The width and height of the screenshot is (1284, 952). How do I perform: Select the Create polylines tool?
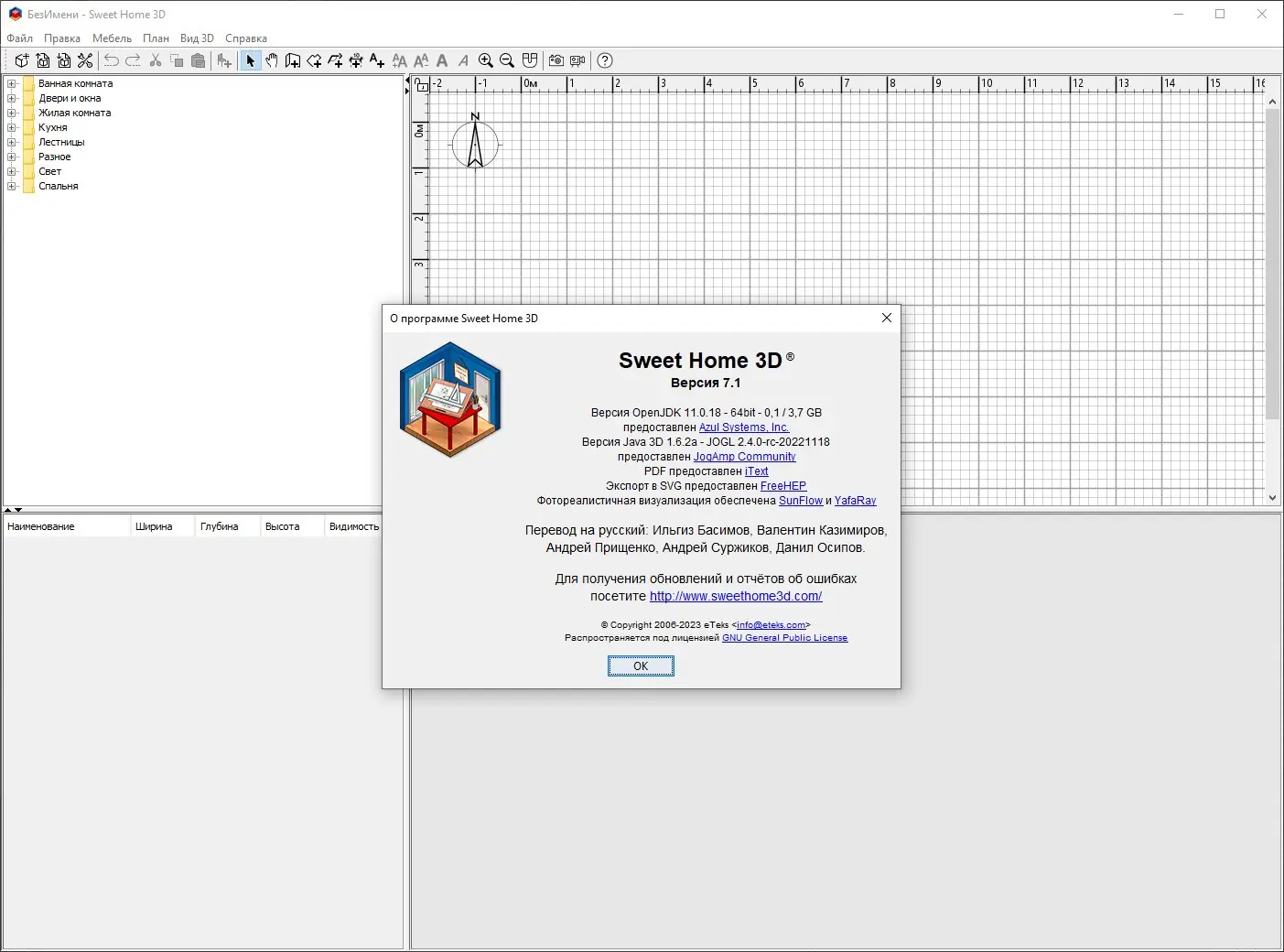335,60
